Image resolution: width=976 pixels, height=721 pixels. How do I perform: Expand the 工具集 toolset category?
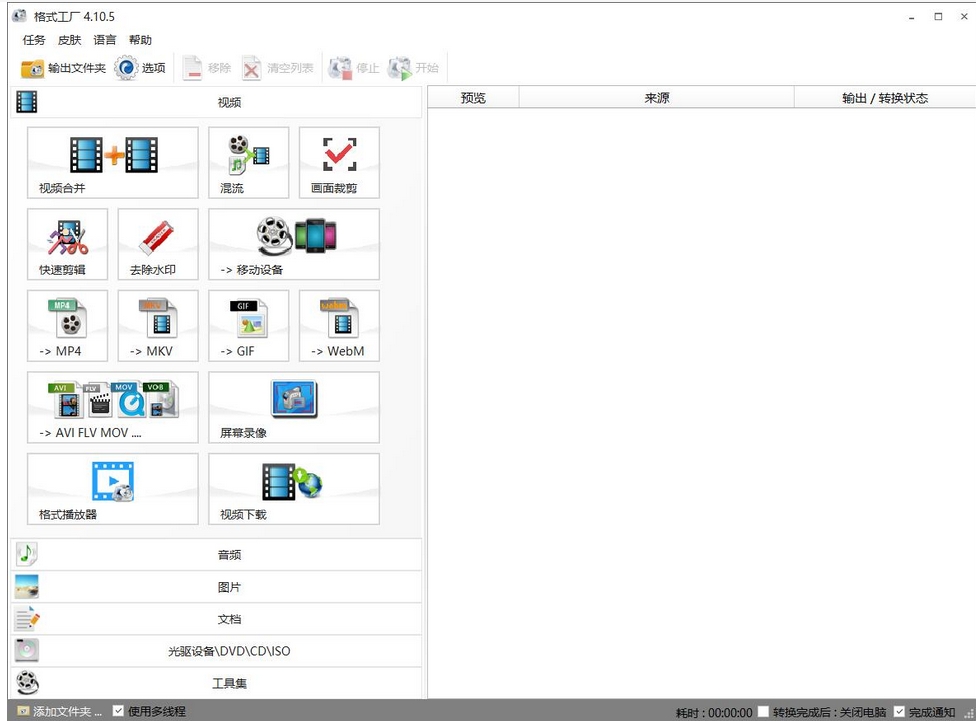216,683
